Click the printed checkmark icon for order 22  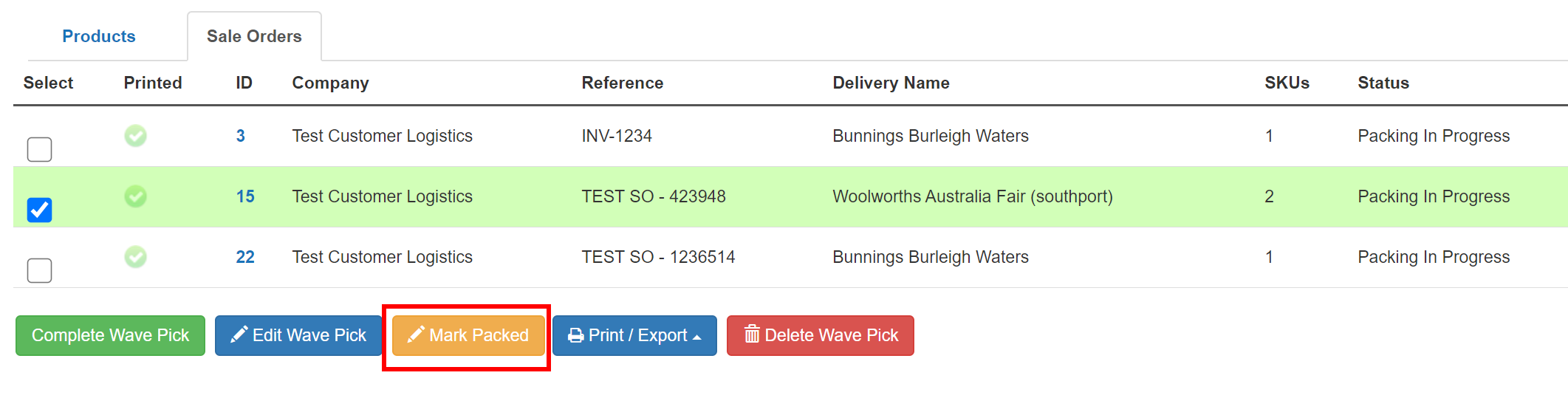point(135,257)
